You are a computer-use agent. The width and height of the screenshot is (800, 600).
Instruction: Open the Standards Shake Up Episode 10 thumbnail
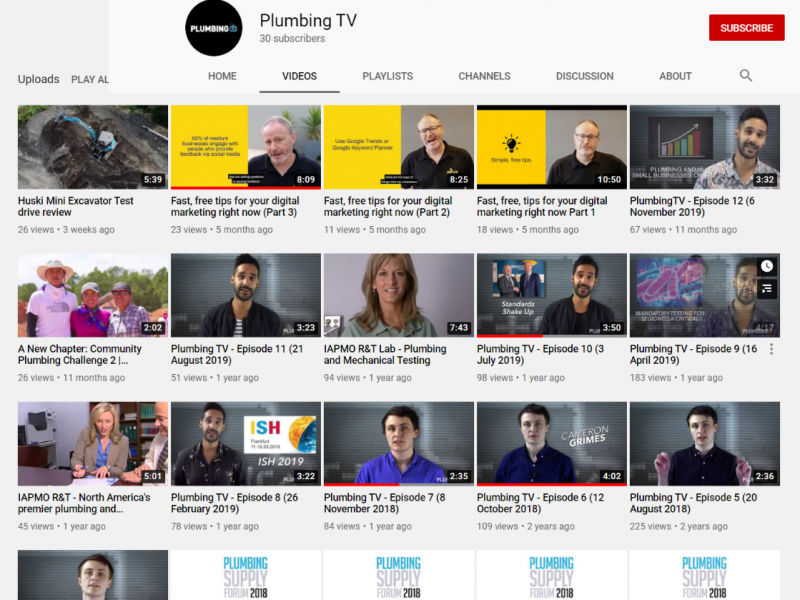pyautogui.click(x=552, y=295)
